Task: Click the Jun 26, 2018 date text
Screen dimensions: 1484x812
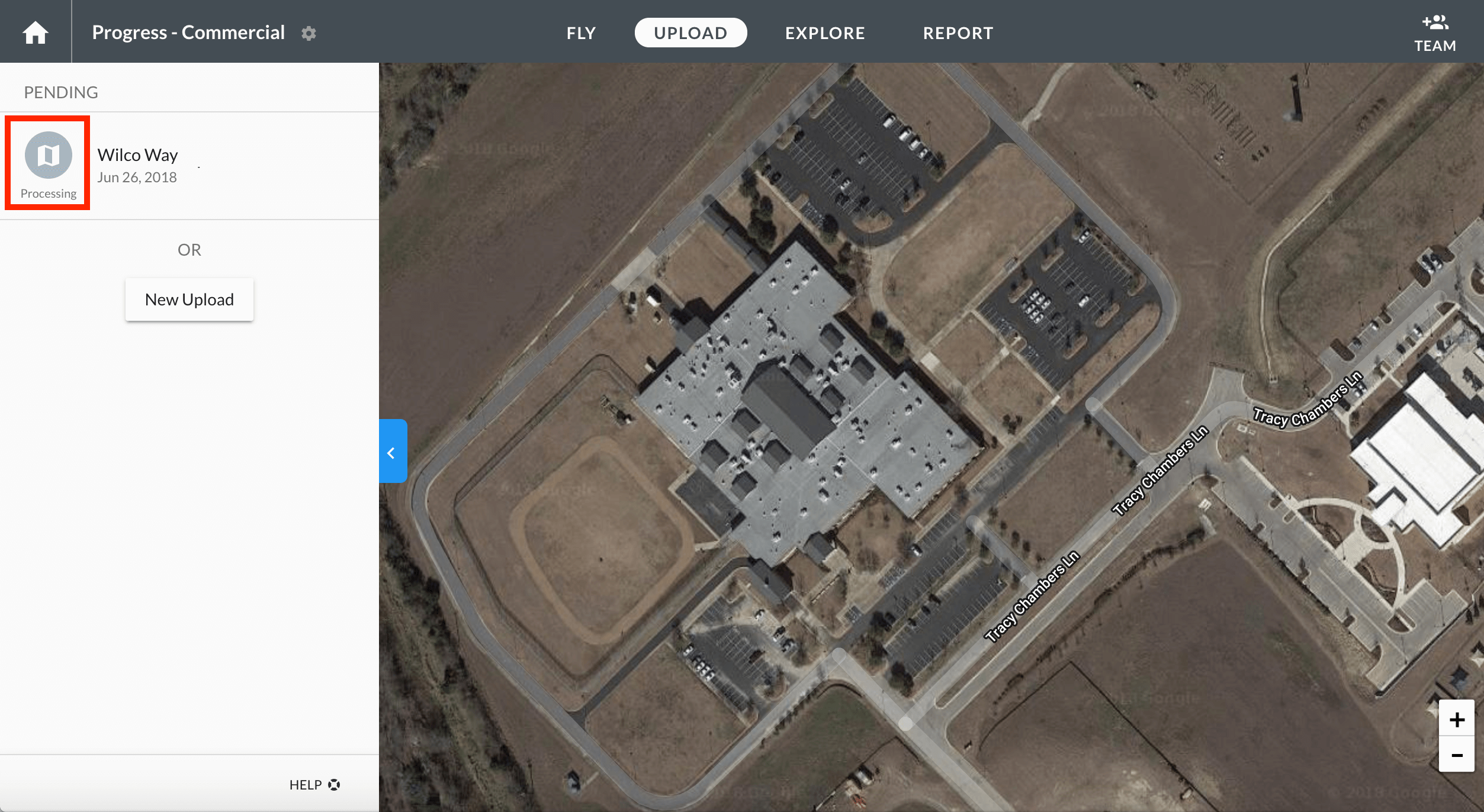Action: pos(137,178)
